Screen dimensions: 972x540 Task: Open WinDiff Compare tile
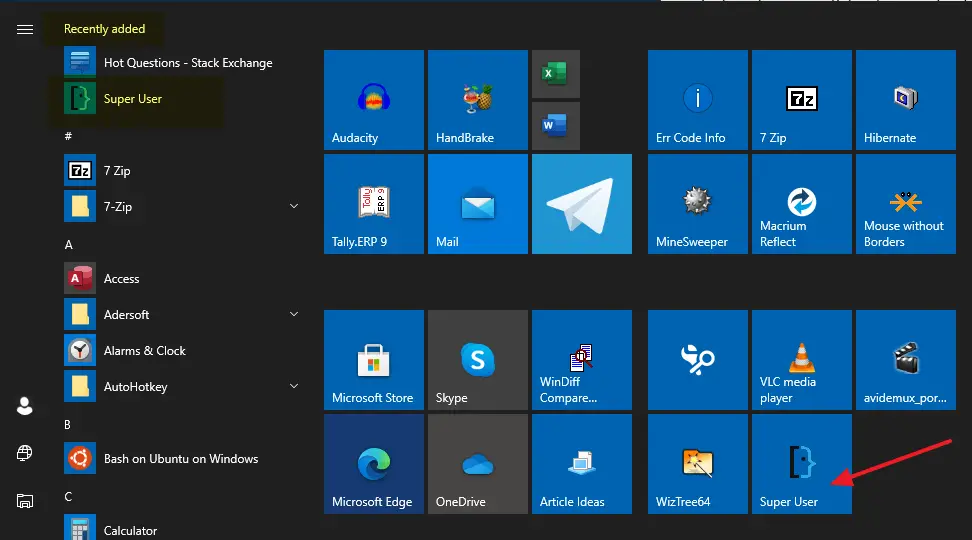click(582, 360)
